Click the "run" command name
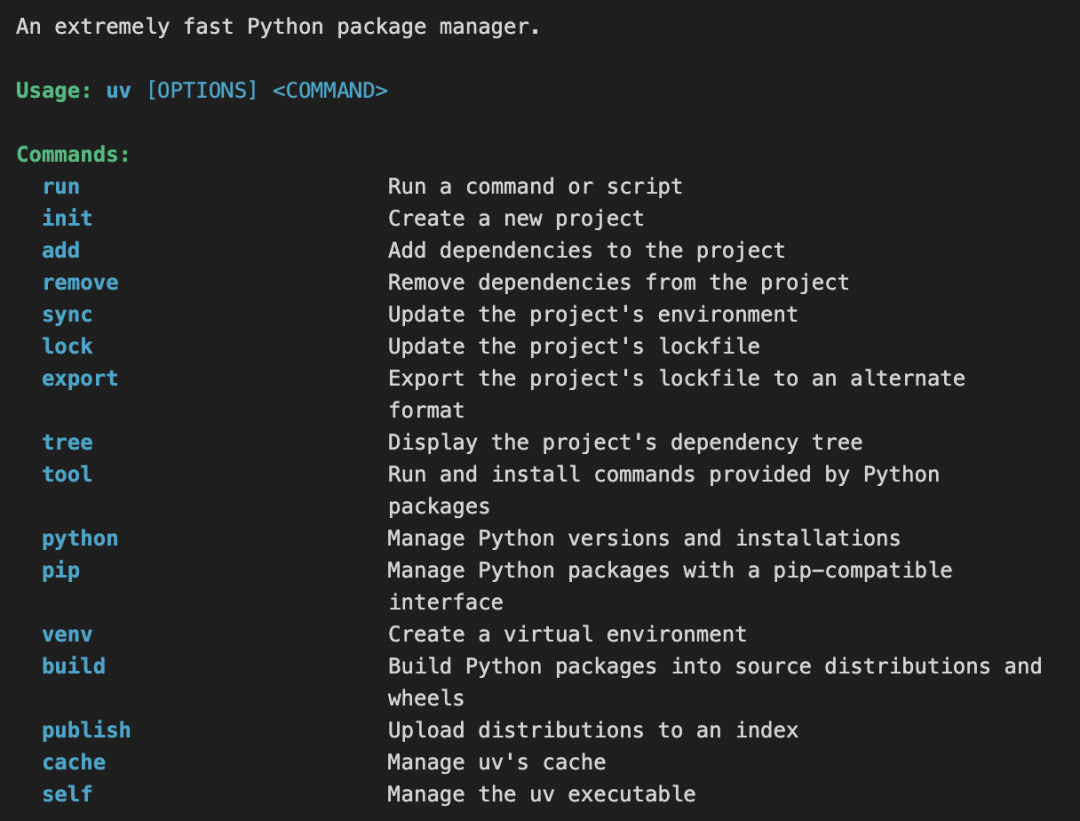1080x821 pixels. [x=61, y=187]
